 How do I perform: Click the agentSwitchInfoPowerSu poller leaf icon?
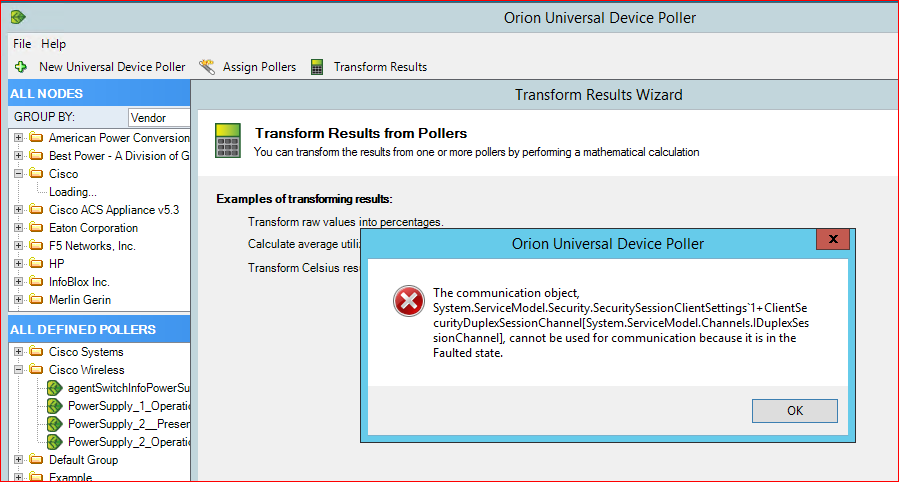(54, 388)
